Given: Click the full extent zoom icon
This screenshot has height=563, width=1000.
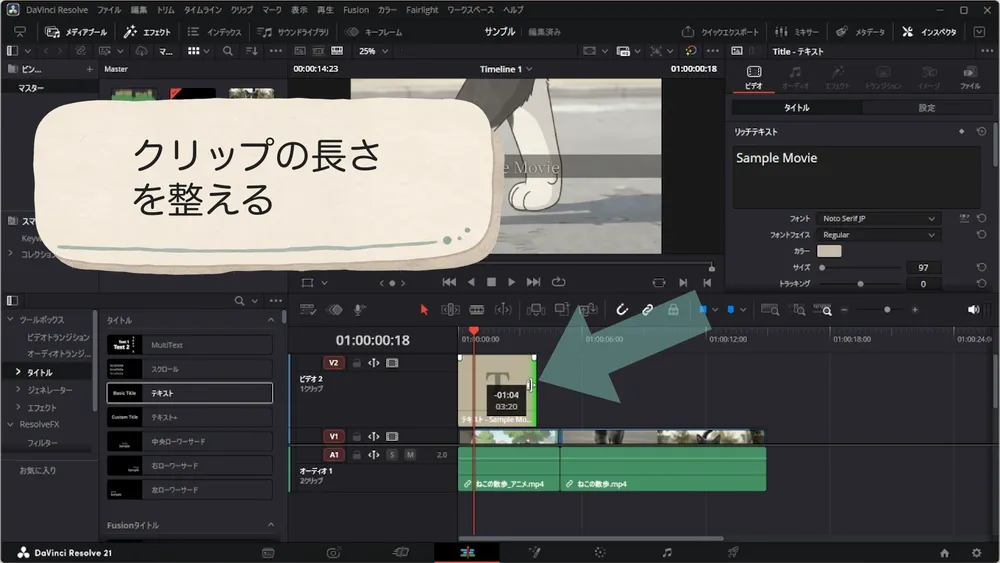Looking at the screenshot, I should [x=770, y=310].
